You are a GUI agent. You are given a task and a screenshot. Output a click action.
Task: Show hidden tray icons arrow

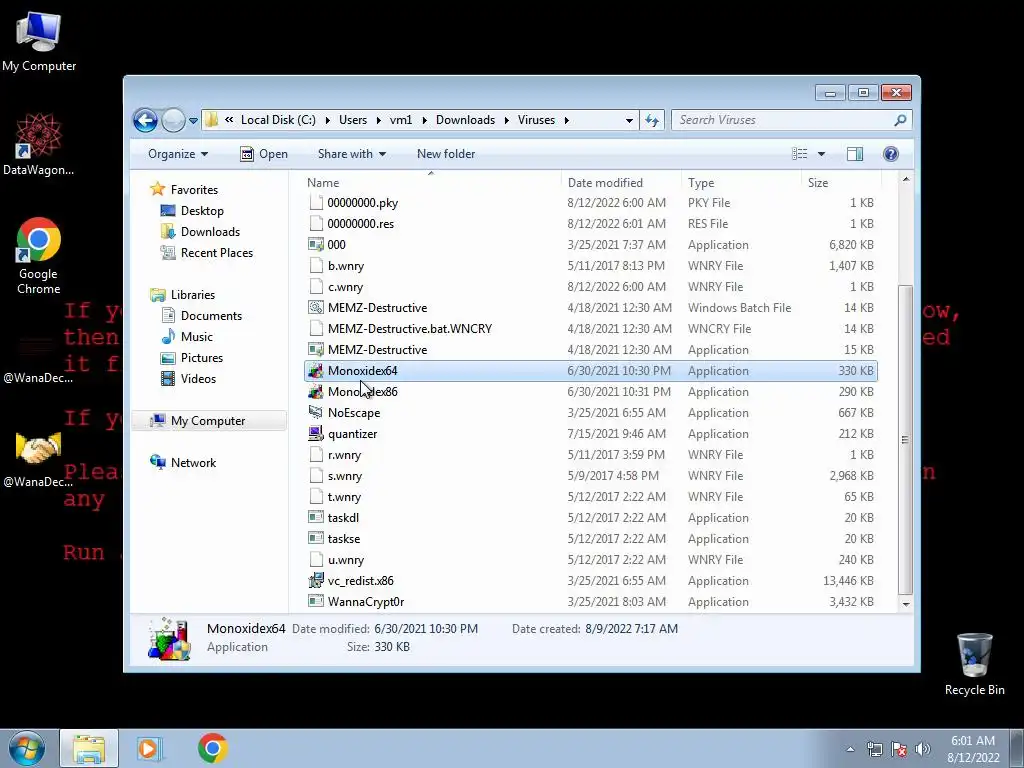(850, 749)
